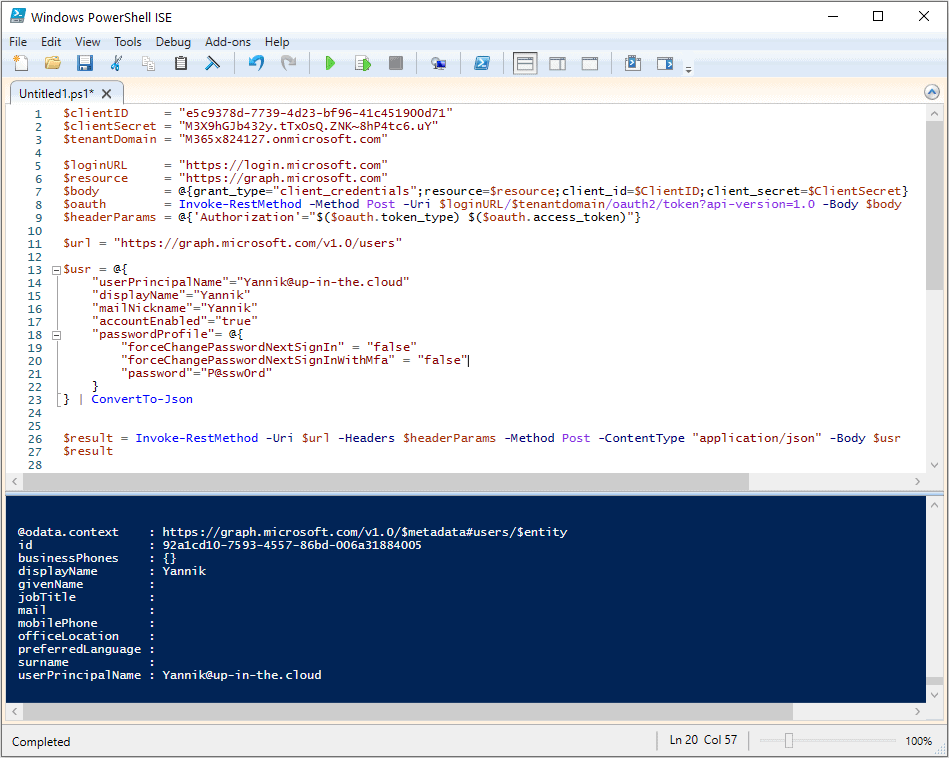
Task: Click the script pane horizontal scroll left arrow
Action: pos(15,481)
